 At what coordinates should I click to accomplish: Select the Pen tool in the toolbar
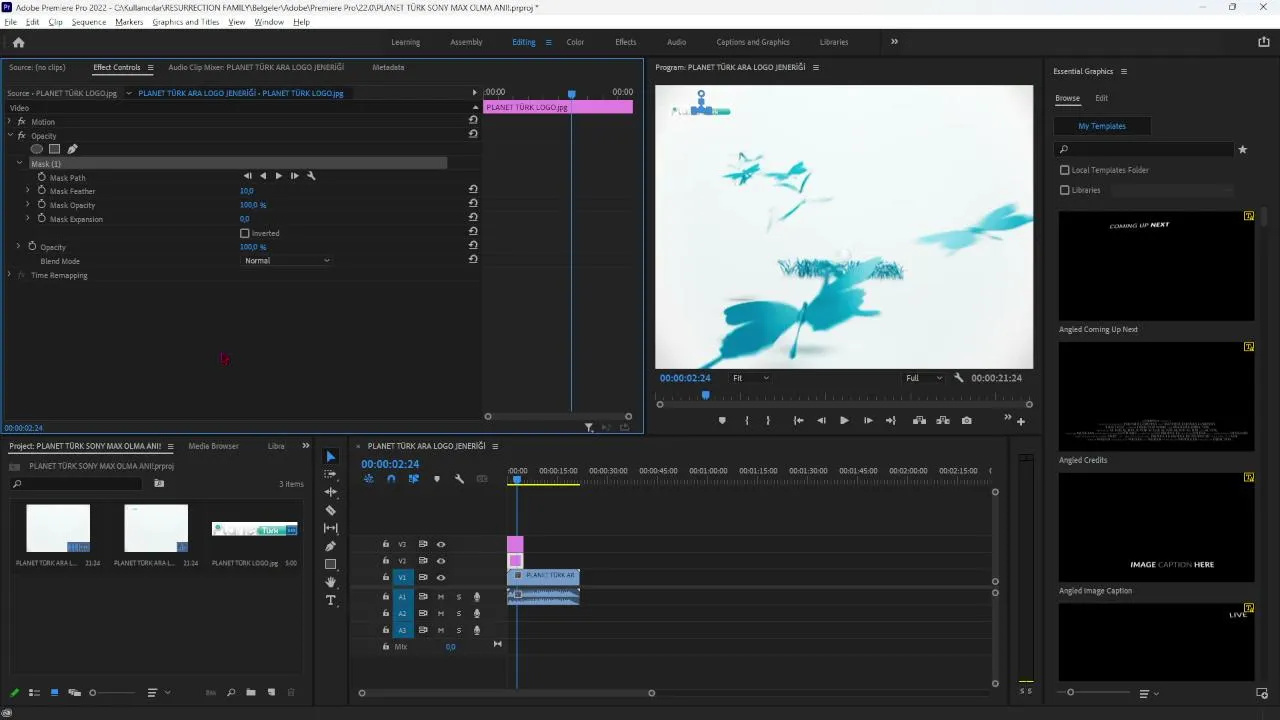point(331,546)
